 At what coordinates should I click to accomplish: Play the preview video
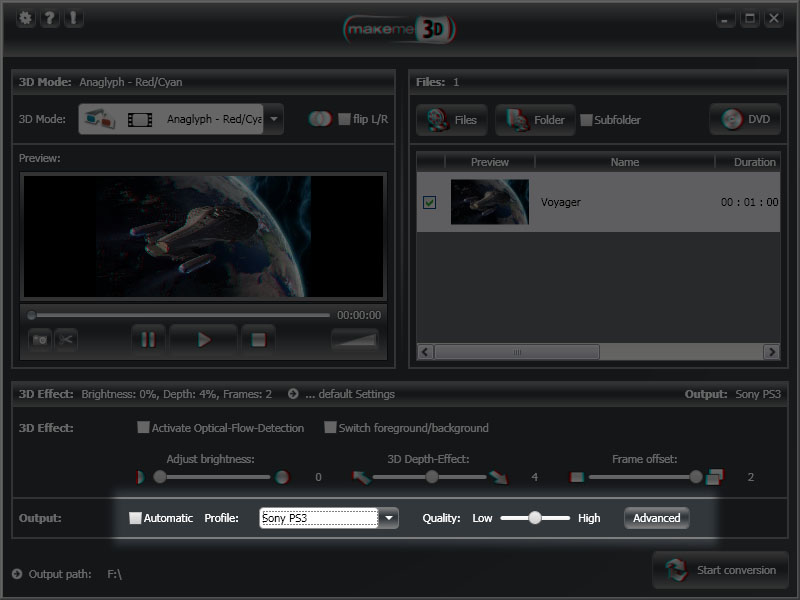204,339
